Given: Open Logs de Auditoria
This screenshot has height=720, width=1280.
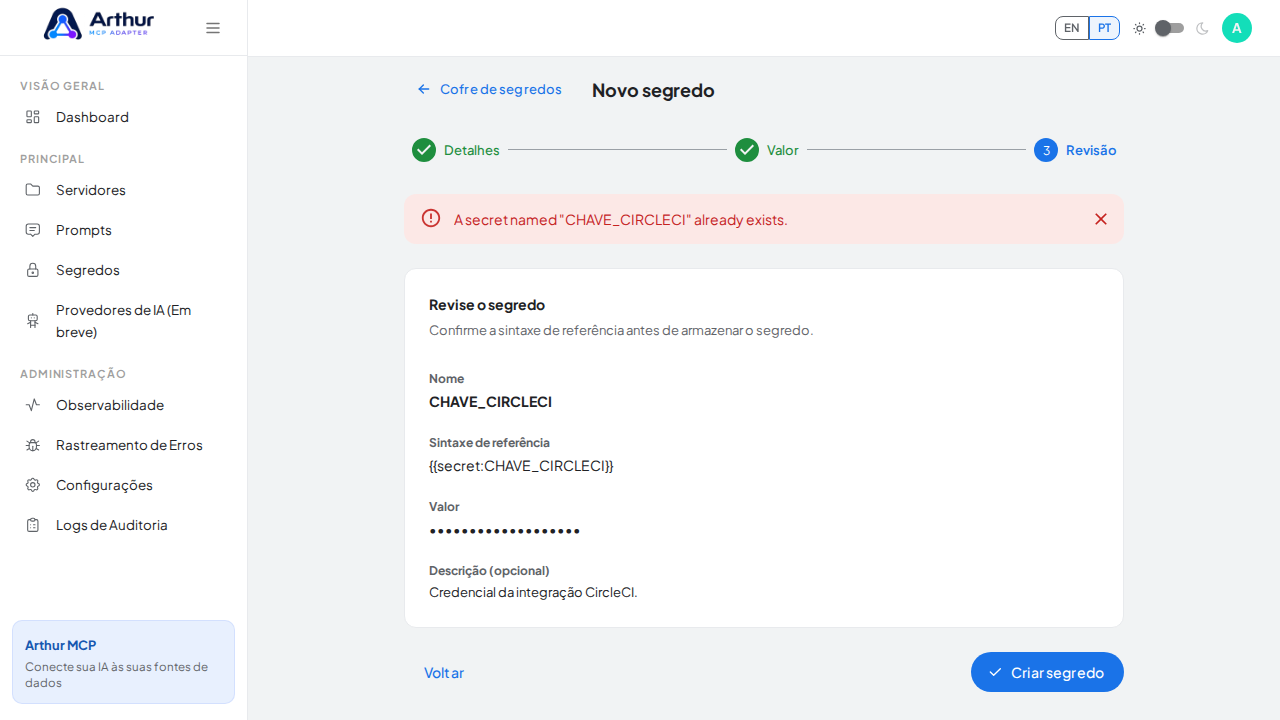Looking at the screenshot, I should [x=123, y=525].
